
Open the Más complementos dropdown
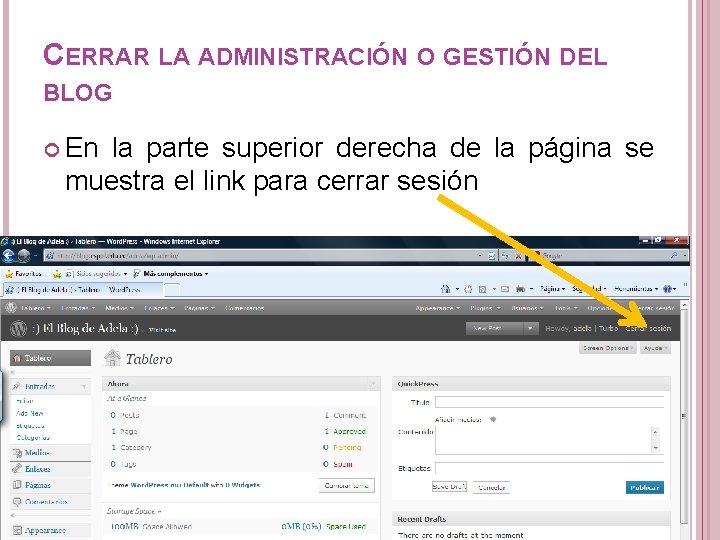[171, 274]
